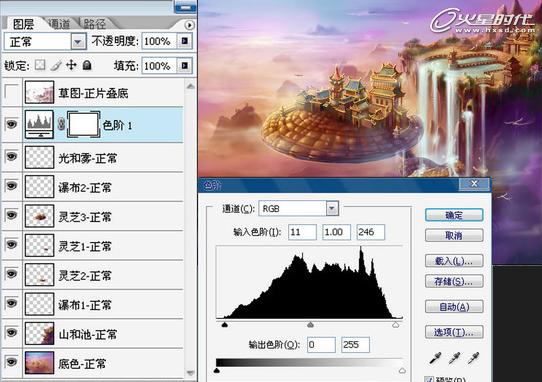Click the 存储(S)... save button

click(x=454, y=281)
